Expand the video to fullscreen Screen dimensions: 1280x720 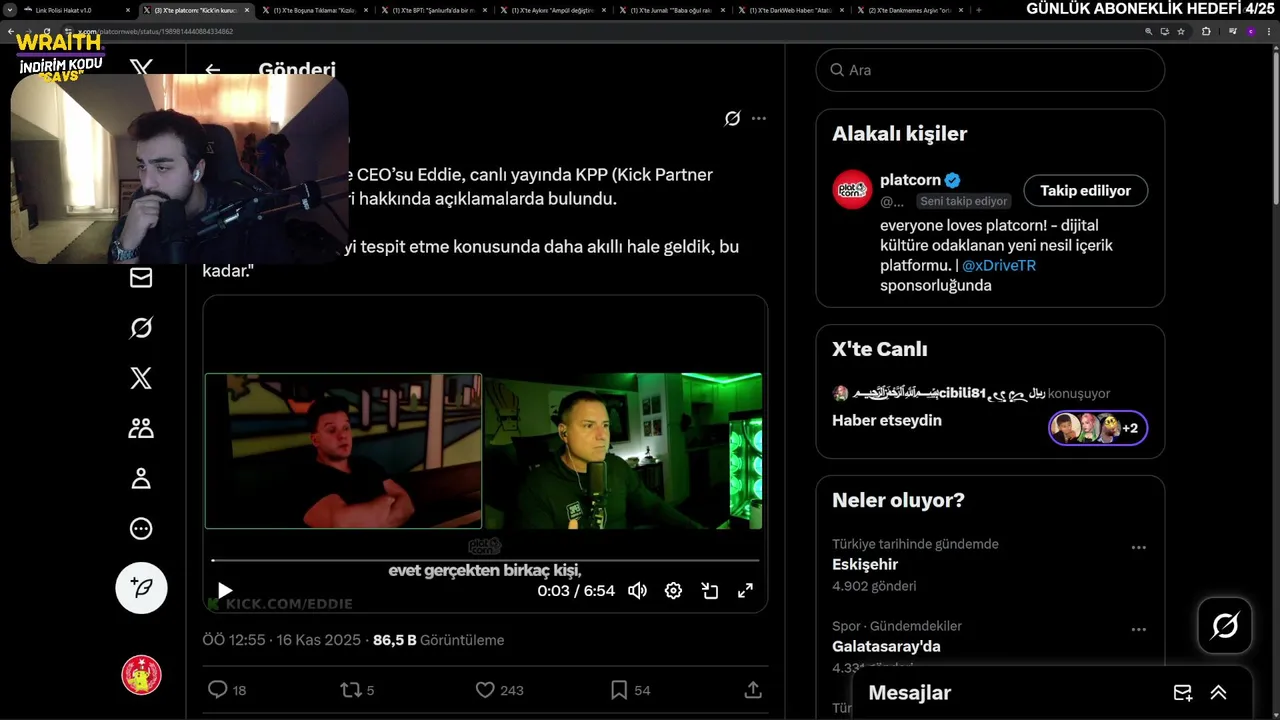point(745,591)
